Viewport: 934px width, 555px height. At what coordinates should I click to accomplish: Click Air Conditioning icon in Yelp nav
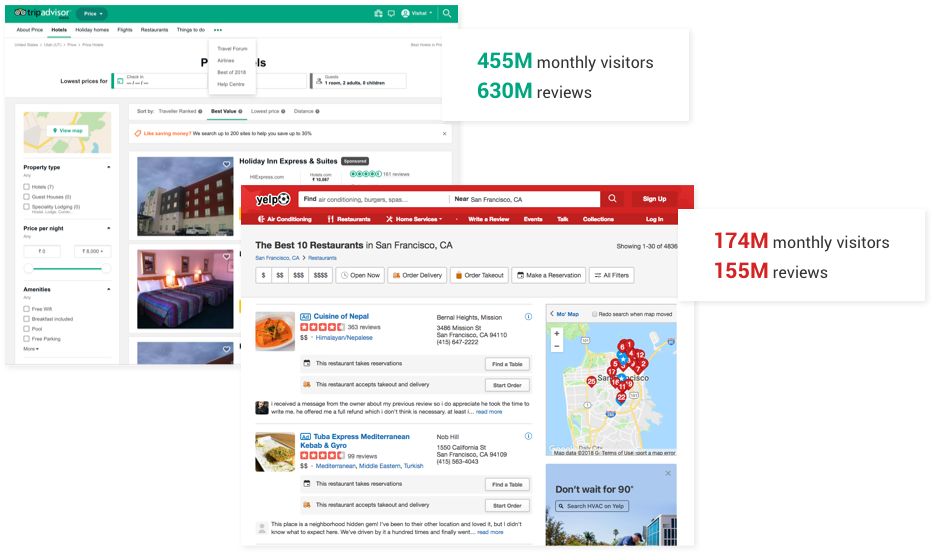pos(261,219)
